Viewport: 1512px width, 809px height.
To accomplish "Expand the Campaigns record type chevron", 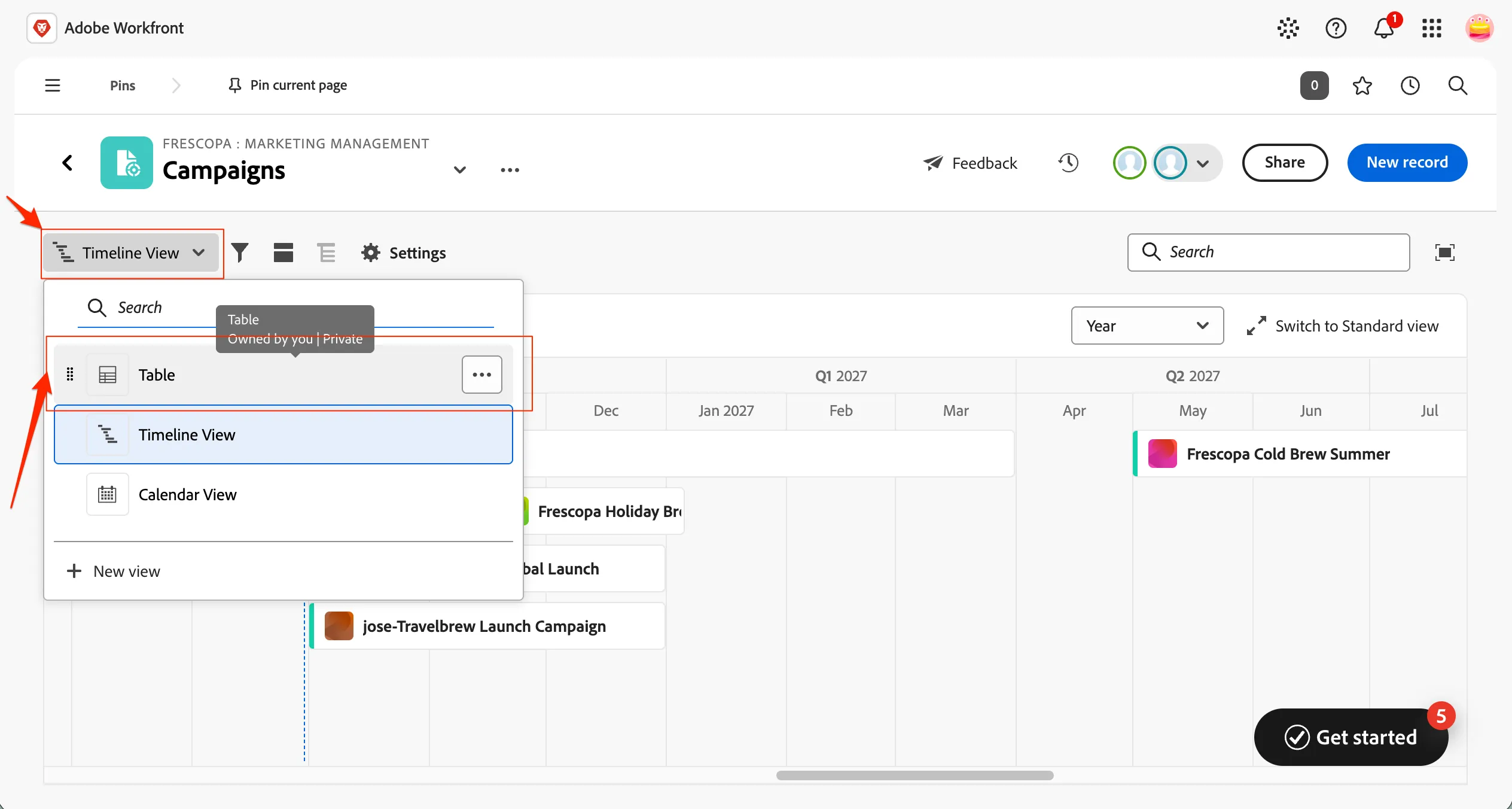I will click(x=459, y=170).
